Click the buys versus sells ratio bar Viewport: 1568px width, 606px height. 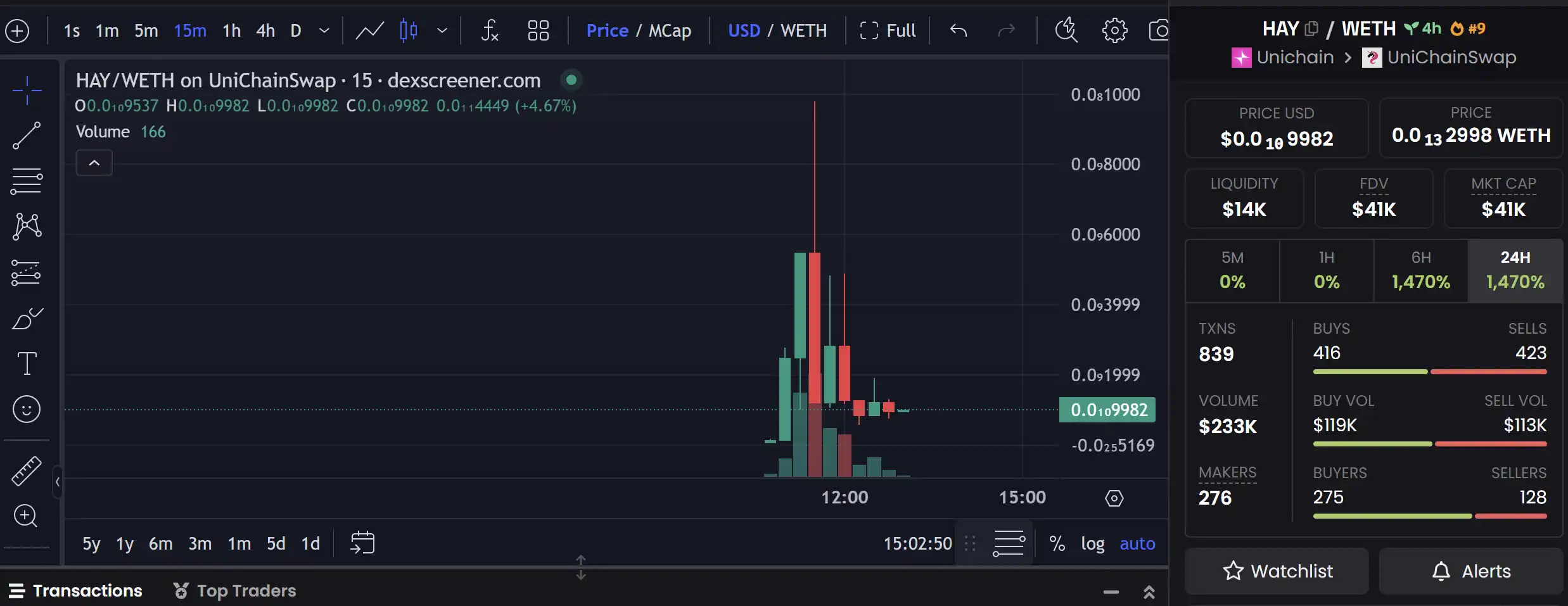(x=1432, y=372)
